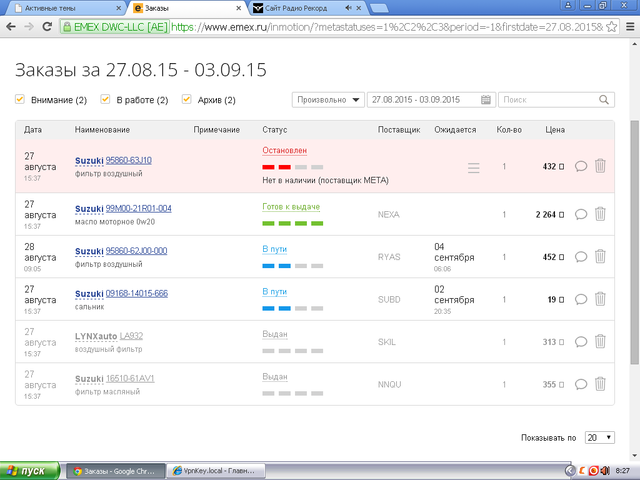Delete the stopped 95860-63J10 order via trash icon
640x480 pixels.
tap(600, 167)
